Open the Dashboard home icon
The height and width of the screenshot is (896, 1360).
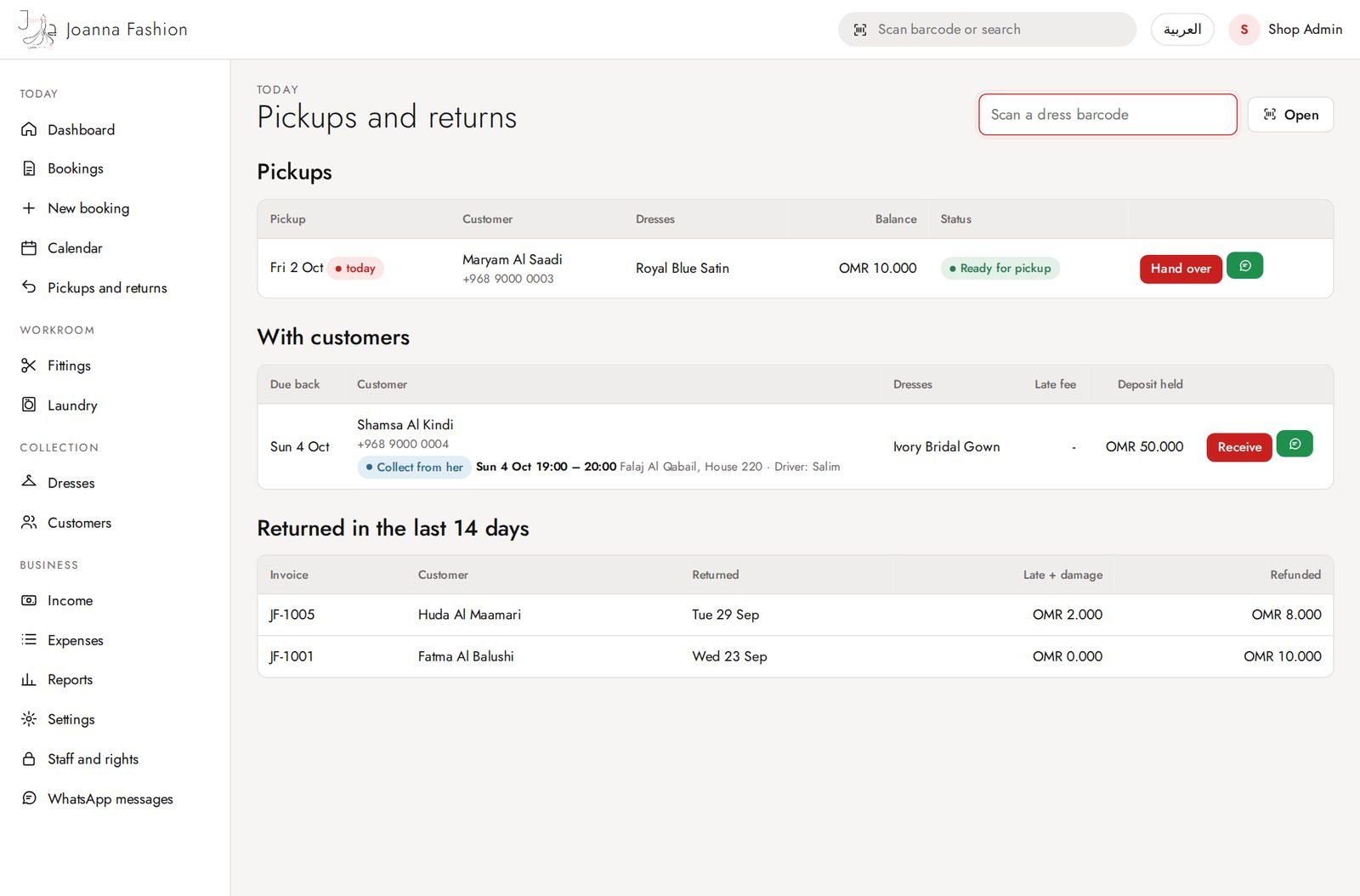pyautogui.click(x=29, y=129)
